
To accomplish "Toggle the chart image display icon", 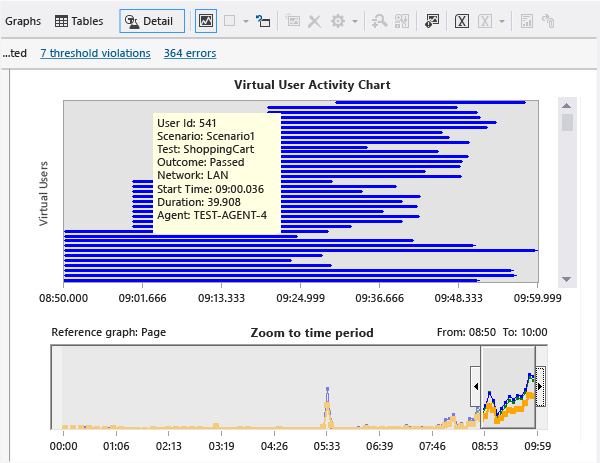I will click(205, 21).
